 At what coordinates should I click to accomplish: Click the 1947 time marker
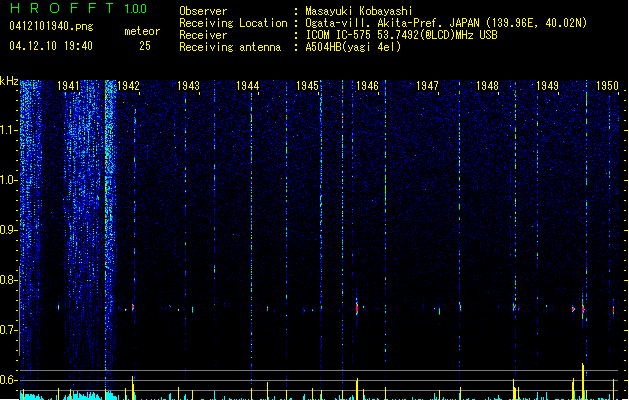coord(427,86)
